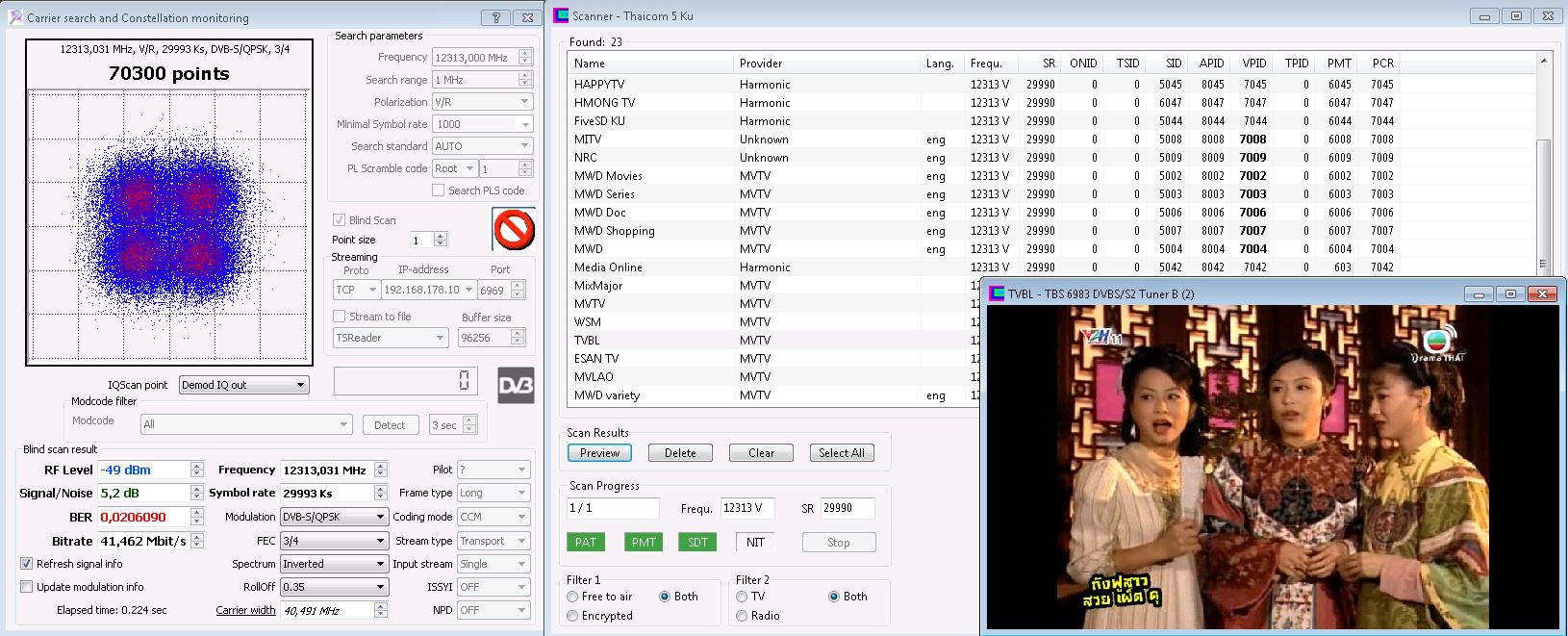The image size is (1568, 636).
Task: Open the IQScan point dropdown
Action: [243, 385]
